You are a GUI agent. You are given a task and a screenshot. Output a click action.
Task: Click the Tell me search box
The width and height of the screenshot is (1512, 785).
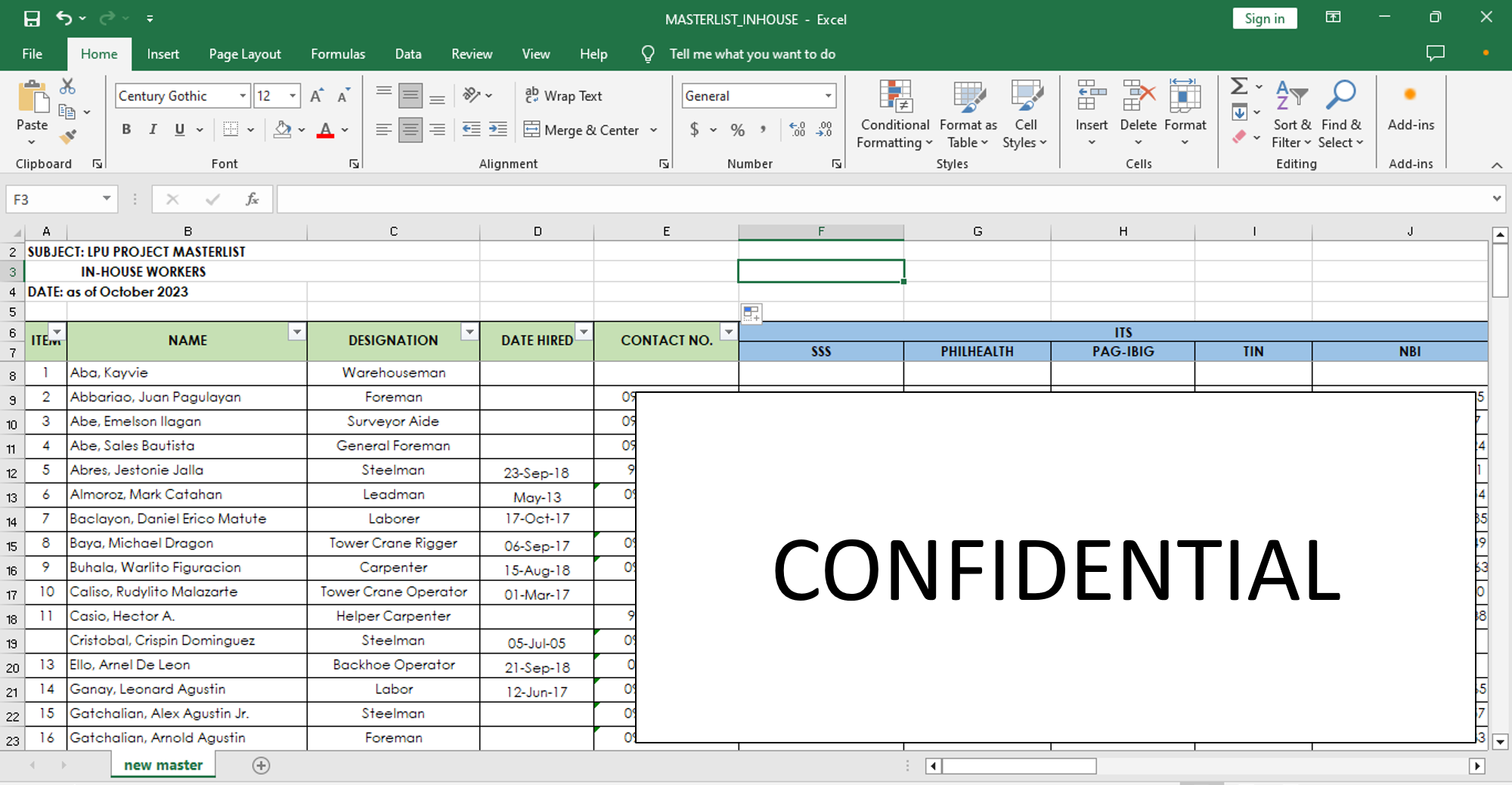(752, 54)
